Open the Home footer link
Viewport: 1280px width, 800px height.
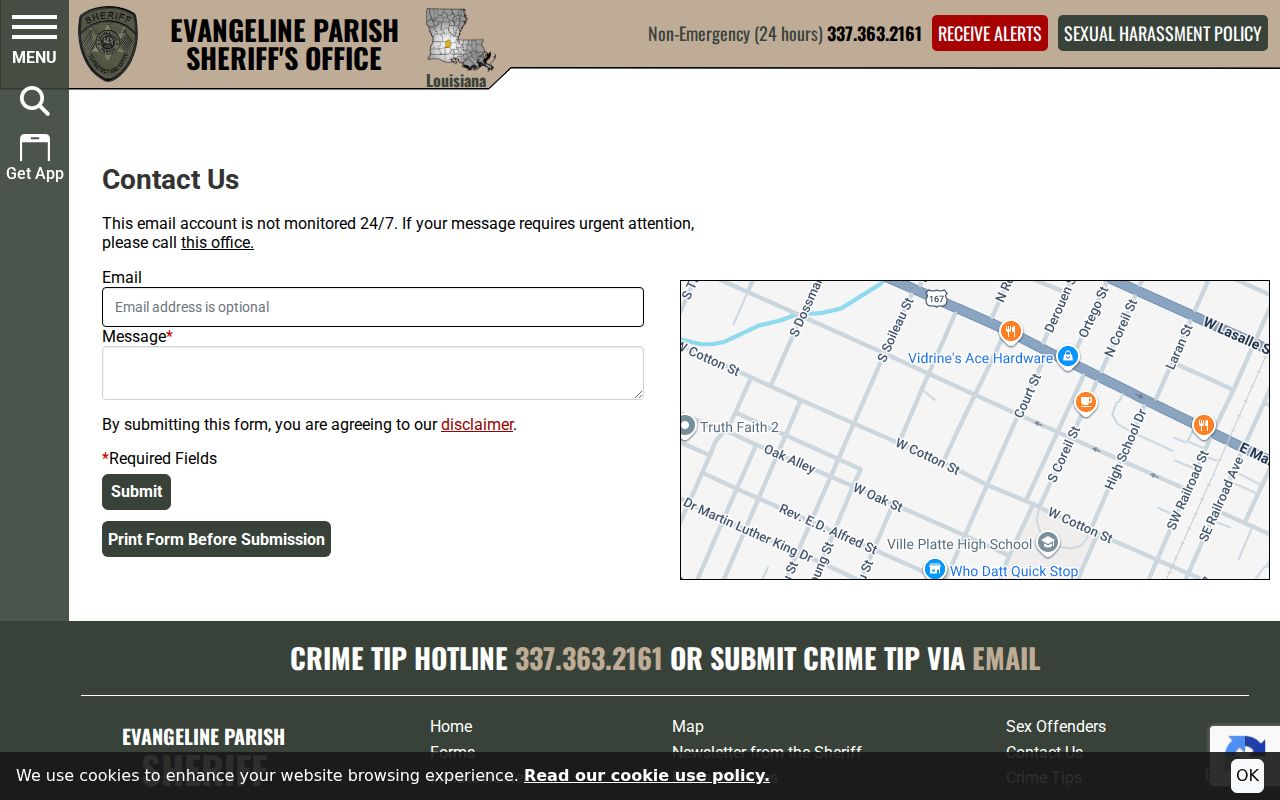(451, 726)
